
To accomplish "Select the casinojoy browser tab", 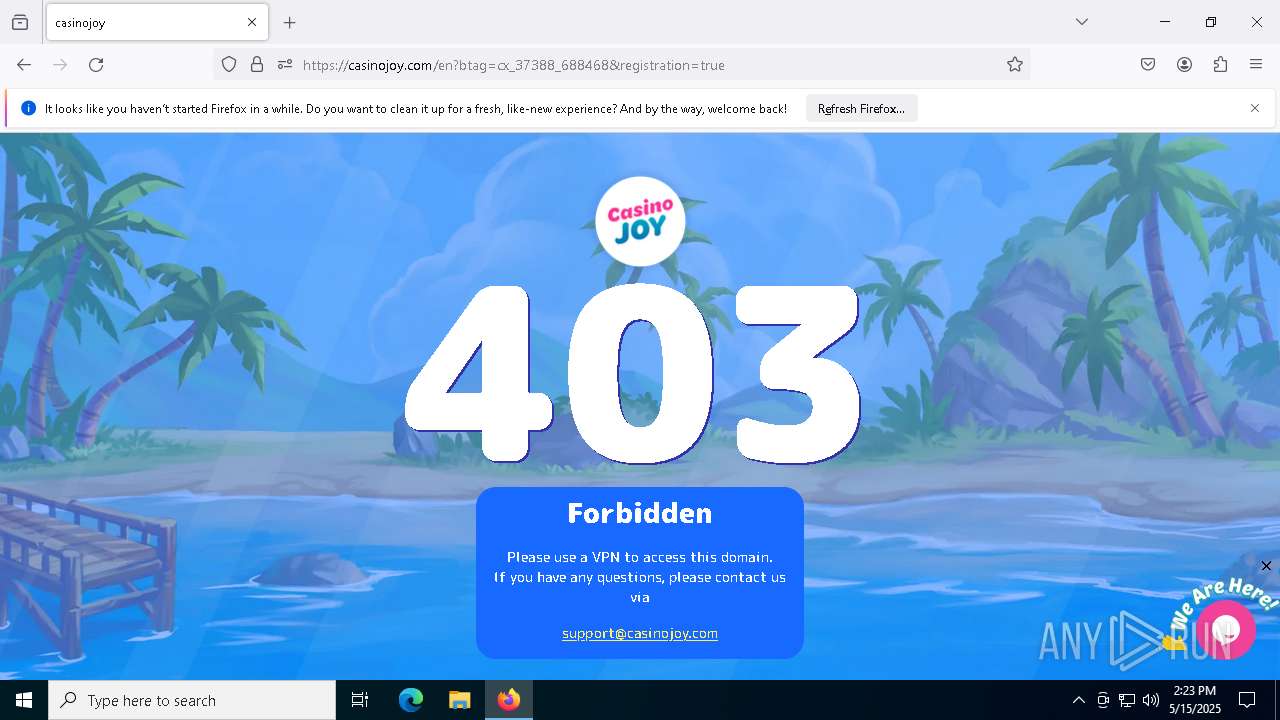I will point(157,22).
